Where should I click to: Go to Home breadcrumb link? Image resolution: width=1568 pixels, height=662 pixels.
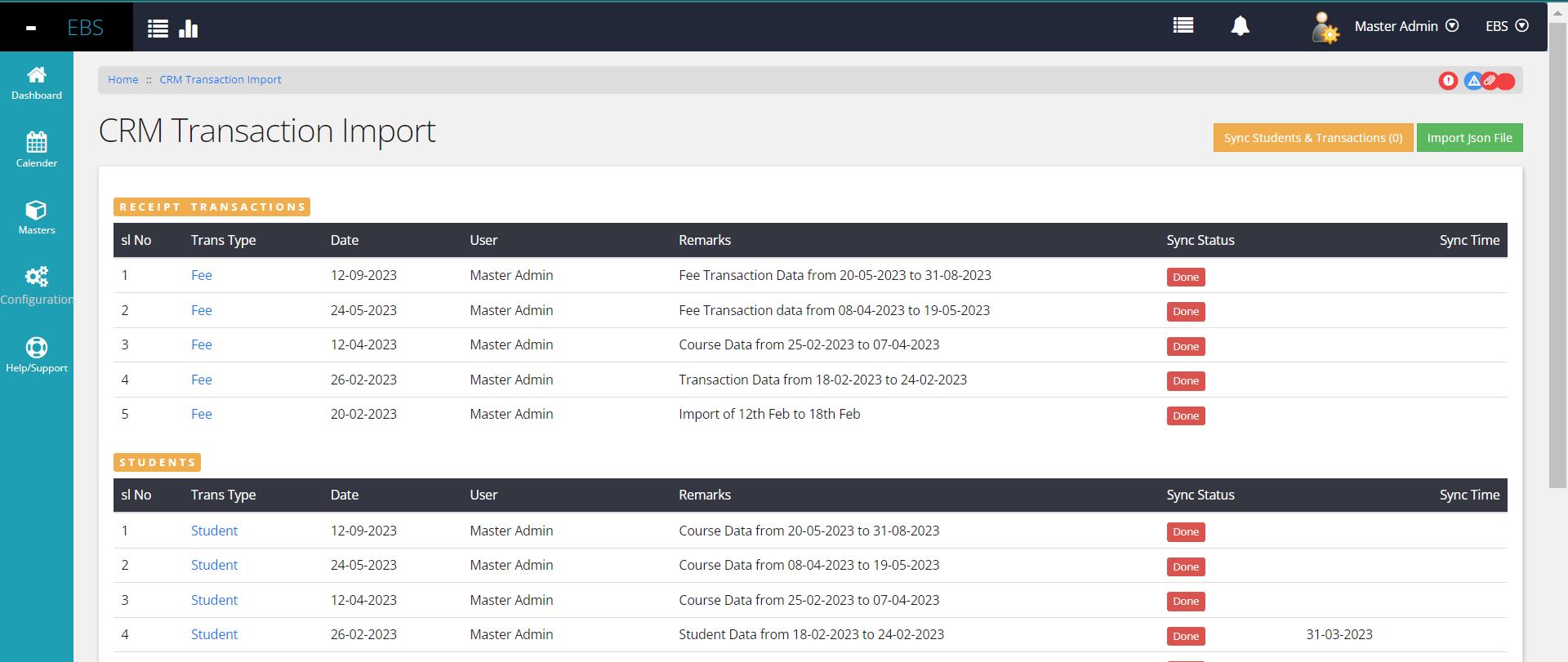coord(123,79)
